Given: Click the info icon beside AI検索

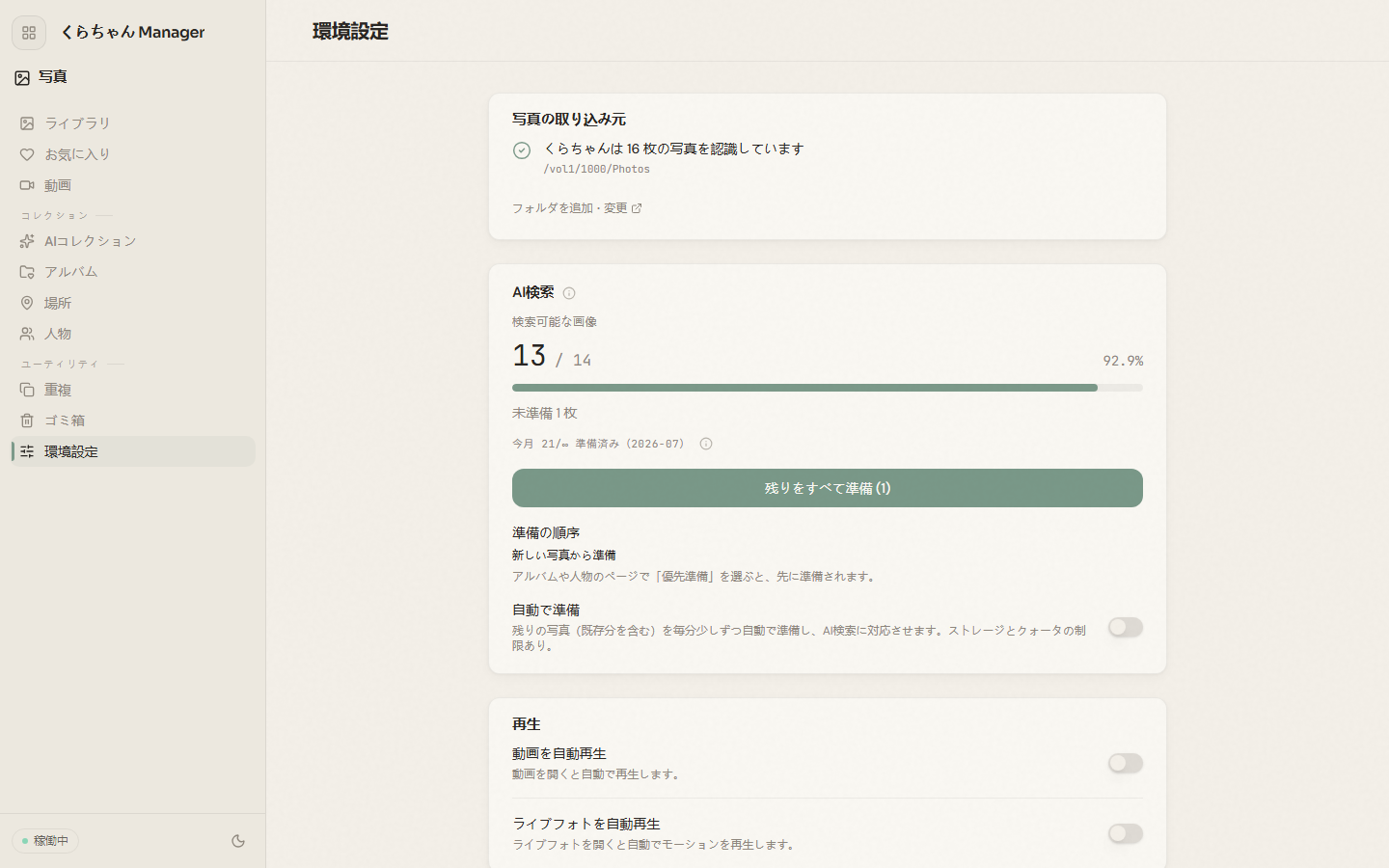Looking at the screenshot, I should click(569, 293).
